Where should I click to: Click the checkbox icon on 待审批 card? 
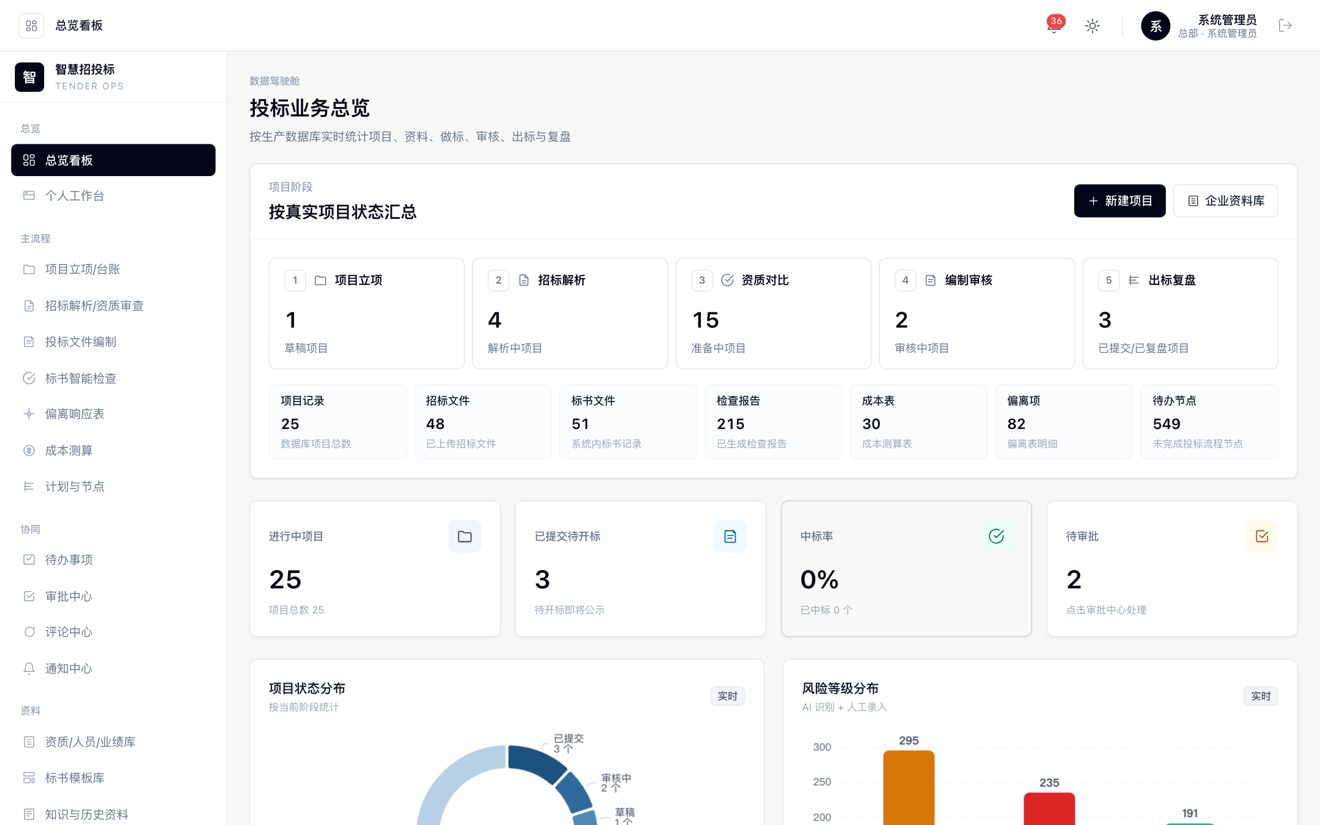(1262, 537)
